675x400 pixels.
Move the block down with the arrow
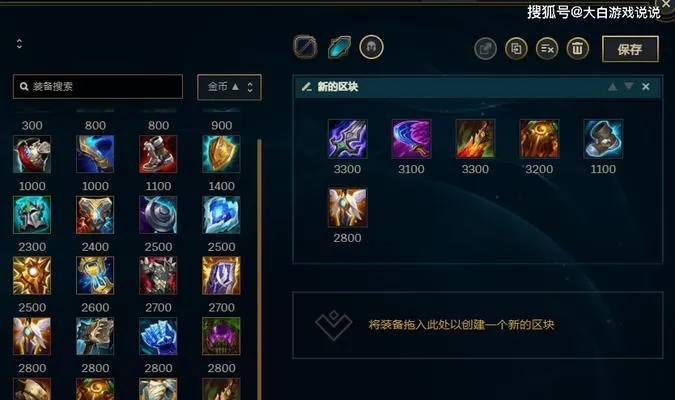(x=629, y=87)
